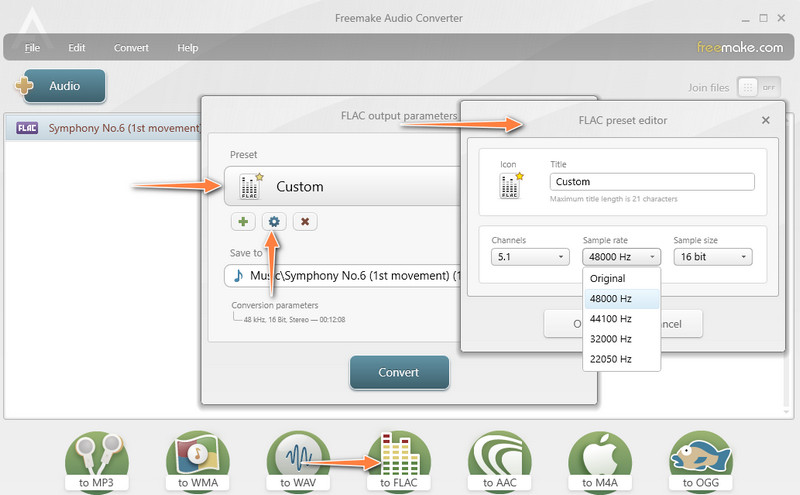800x495 pixels.
Task: Add a new preset with green plus
Action: tap(243, 221)
